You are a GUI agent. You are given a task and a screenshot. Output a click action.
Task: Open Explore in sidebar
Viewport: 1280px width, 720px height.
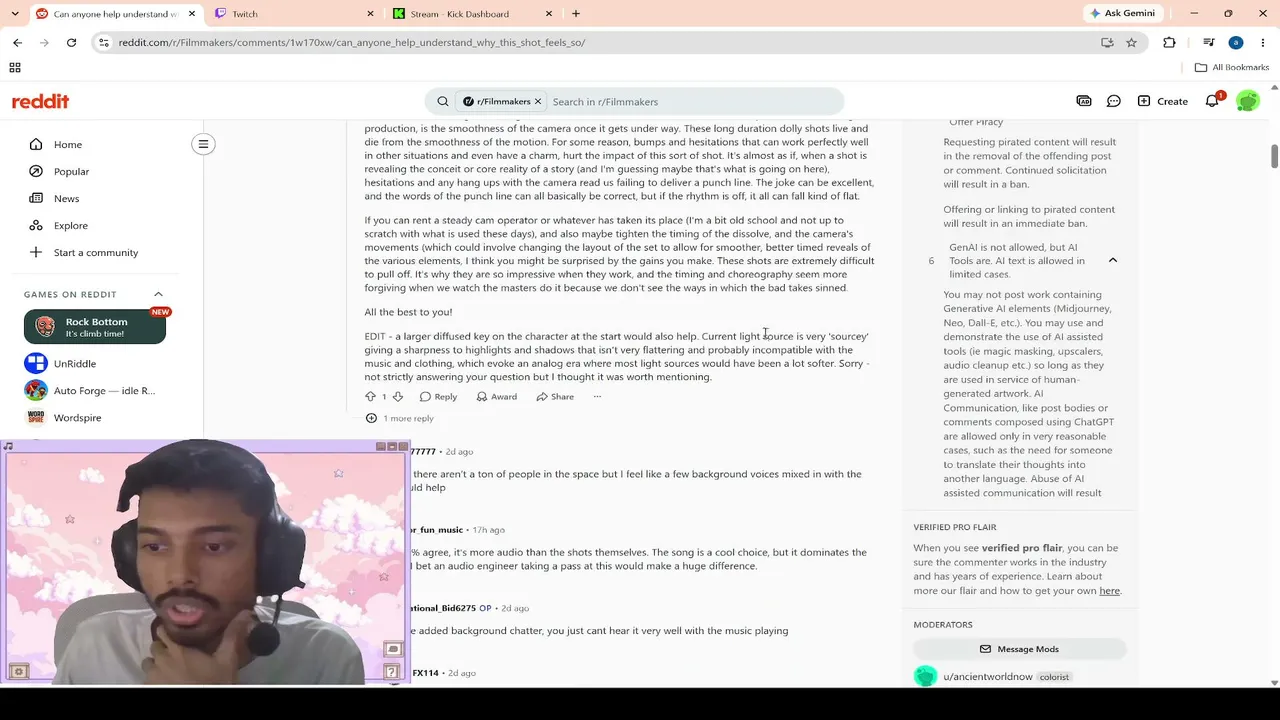(x=70, y=225)
